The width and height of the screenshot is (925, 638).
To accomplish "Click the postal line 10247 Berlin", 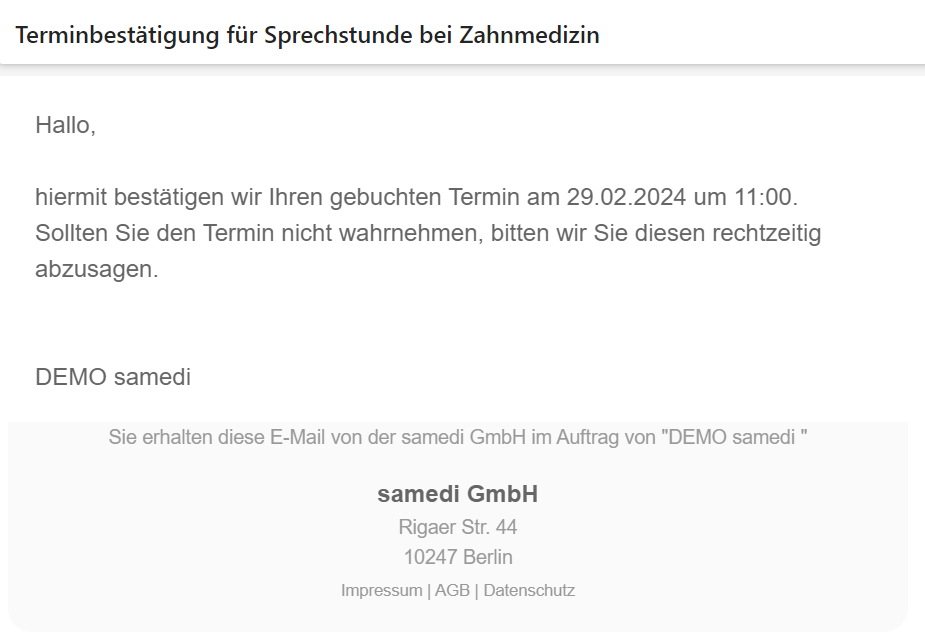I will (458, 557).
